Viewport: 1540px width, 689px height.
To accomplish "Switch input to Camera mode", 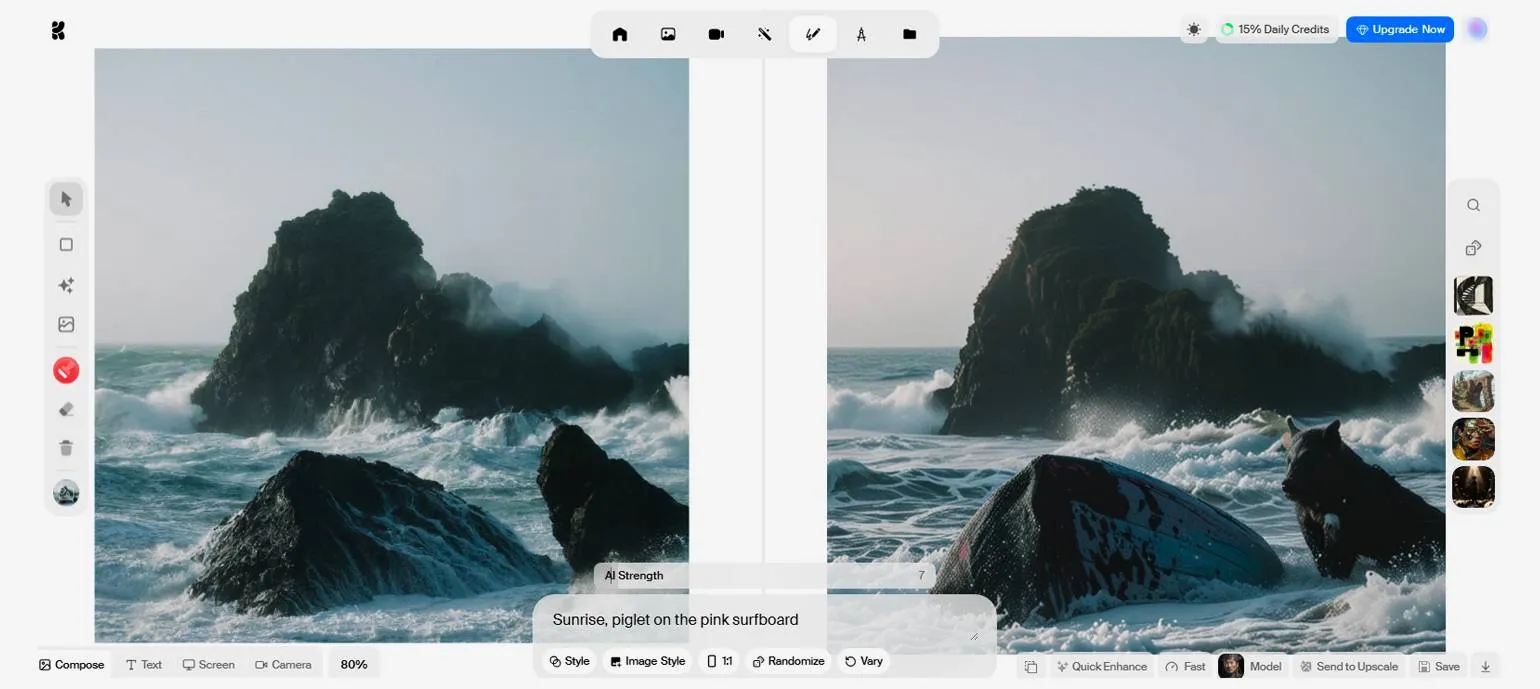I will point(283,665).
